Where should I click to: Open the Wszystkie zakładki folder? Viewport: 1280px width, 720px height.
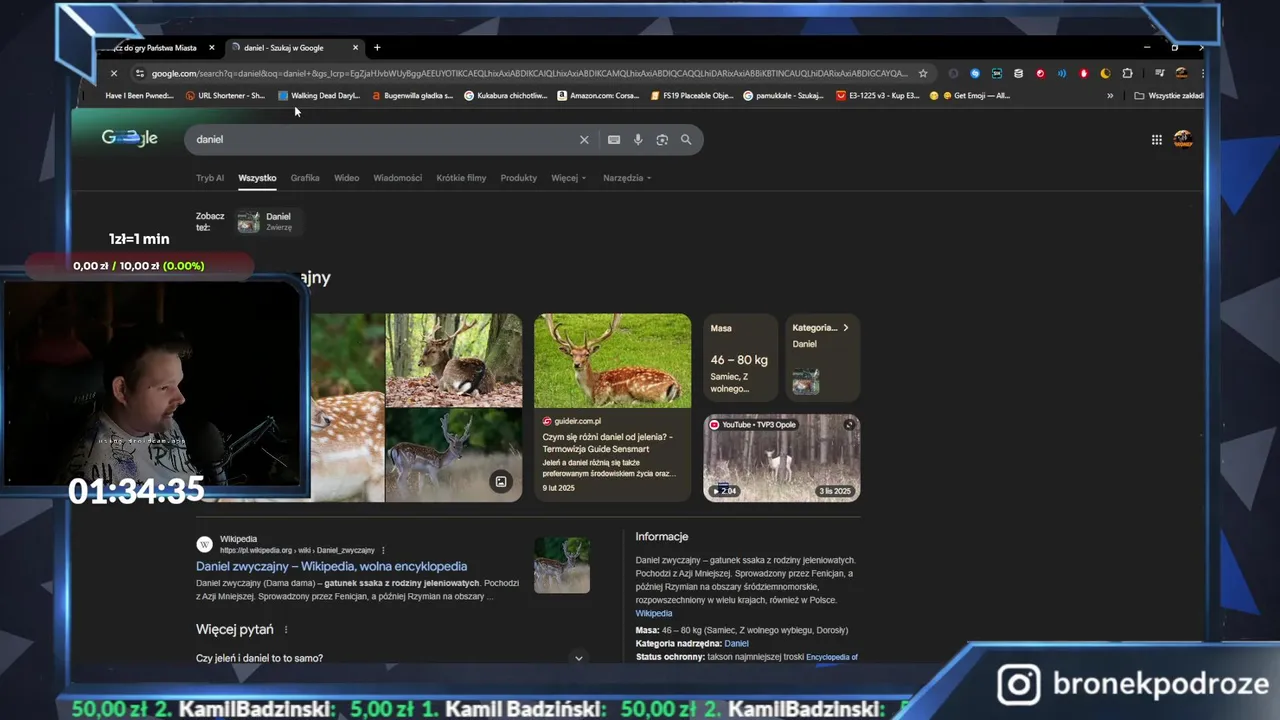point(1169,96)
